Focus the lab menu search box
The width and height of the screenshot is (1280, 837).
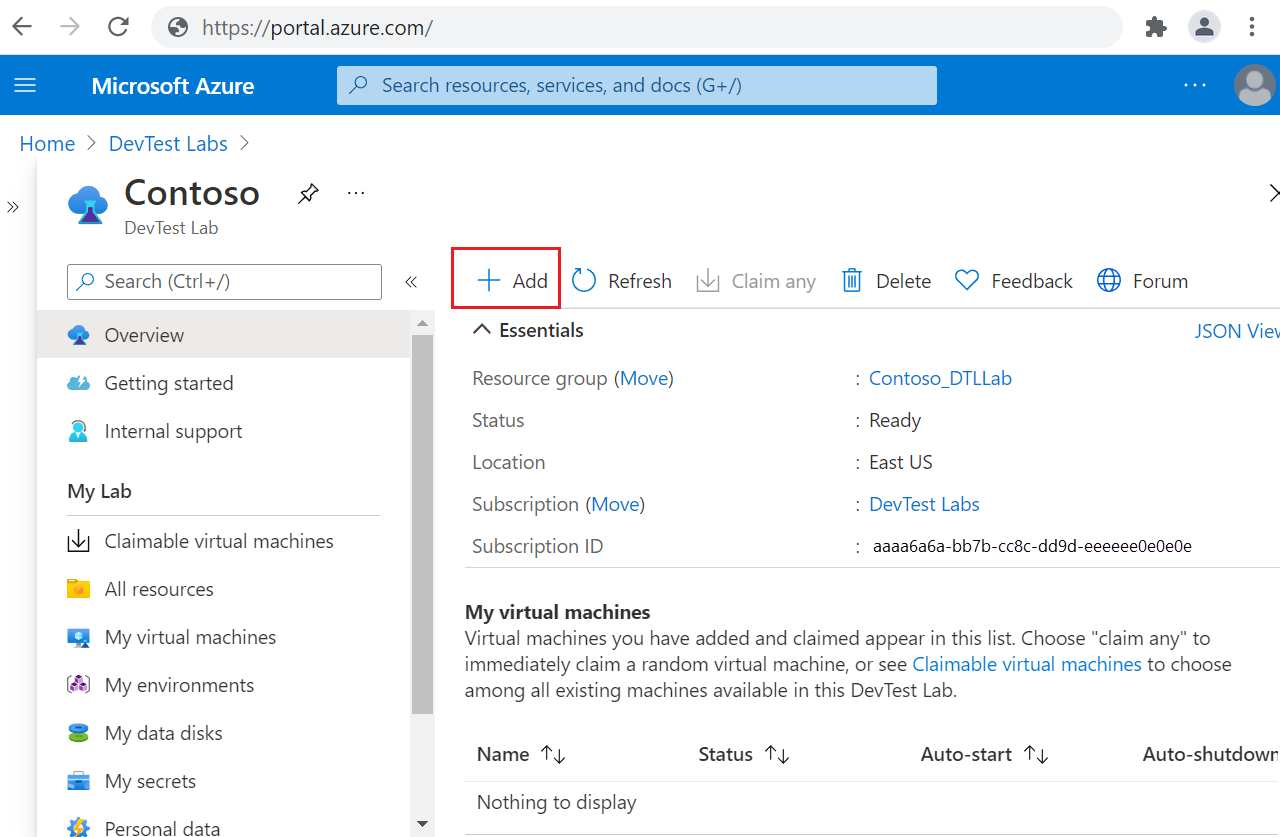point(224,282)
